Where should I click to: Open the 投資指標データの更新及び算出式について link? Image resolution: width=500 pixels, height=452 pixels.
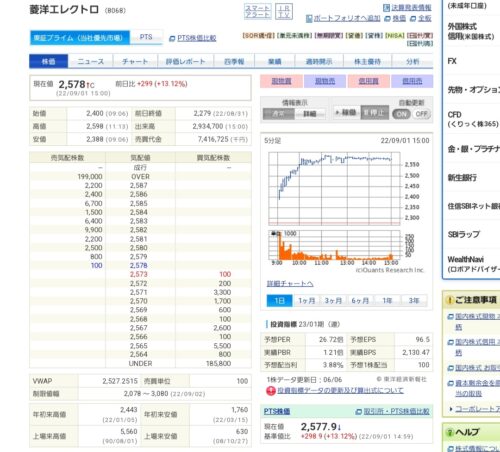(x=340, y=390)
